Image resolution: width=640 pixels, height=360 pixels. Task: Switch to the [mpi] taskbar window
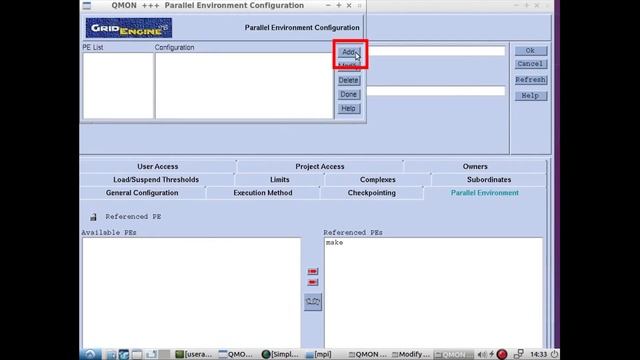coord(318,354)
